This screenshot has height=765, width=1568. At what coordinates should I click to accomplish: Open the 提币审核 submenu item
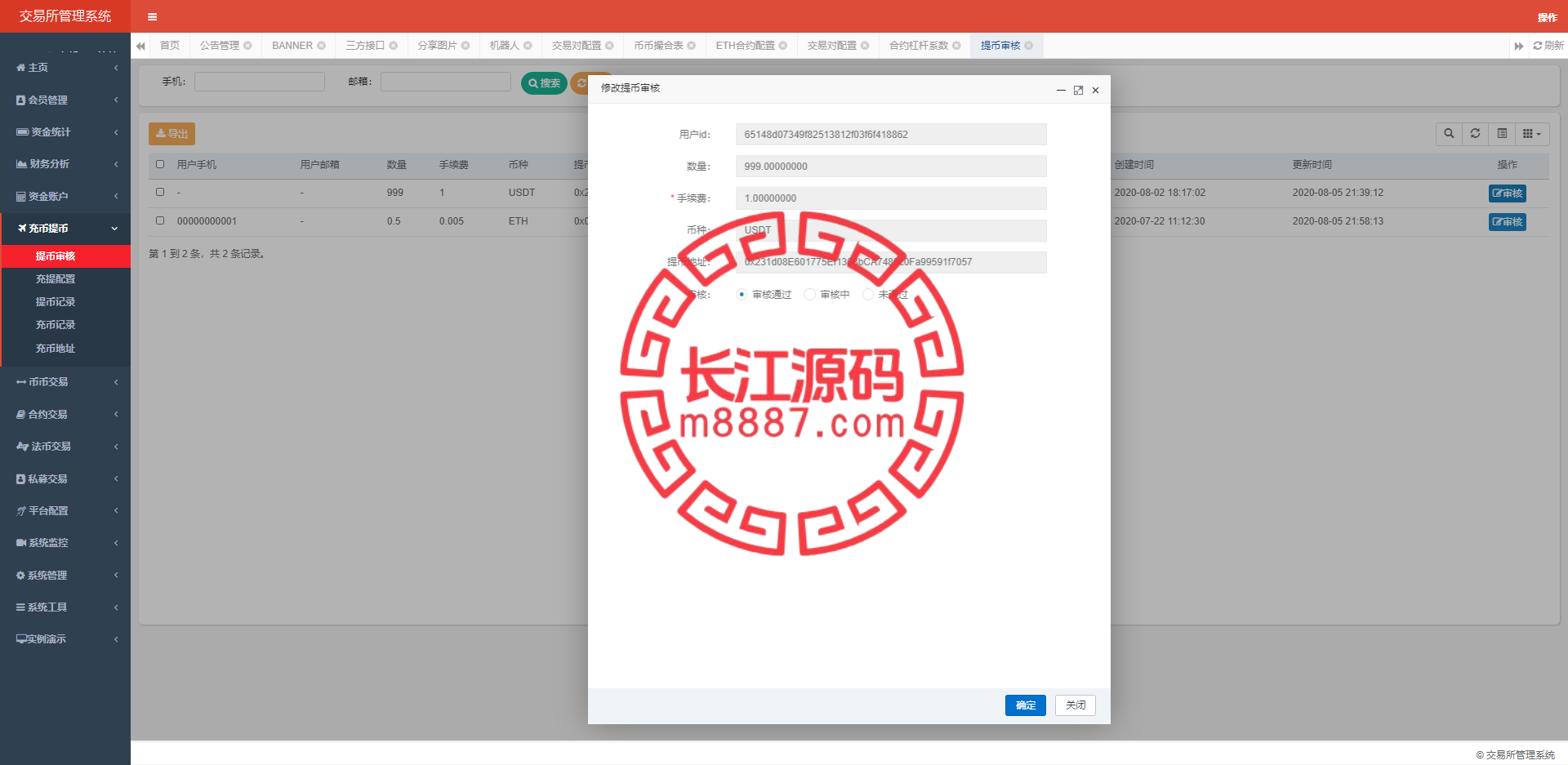tap(65, 256)
